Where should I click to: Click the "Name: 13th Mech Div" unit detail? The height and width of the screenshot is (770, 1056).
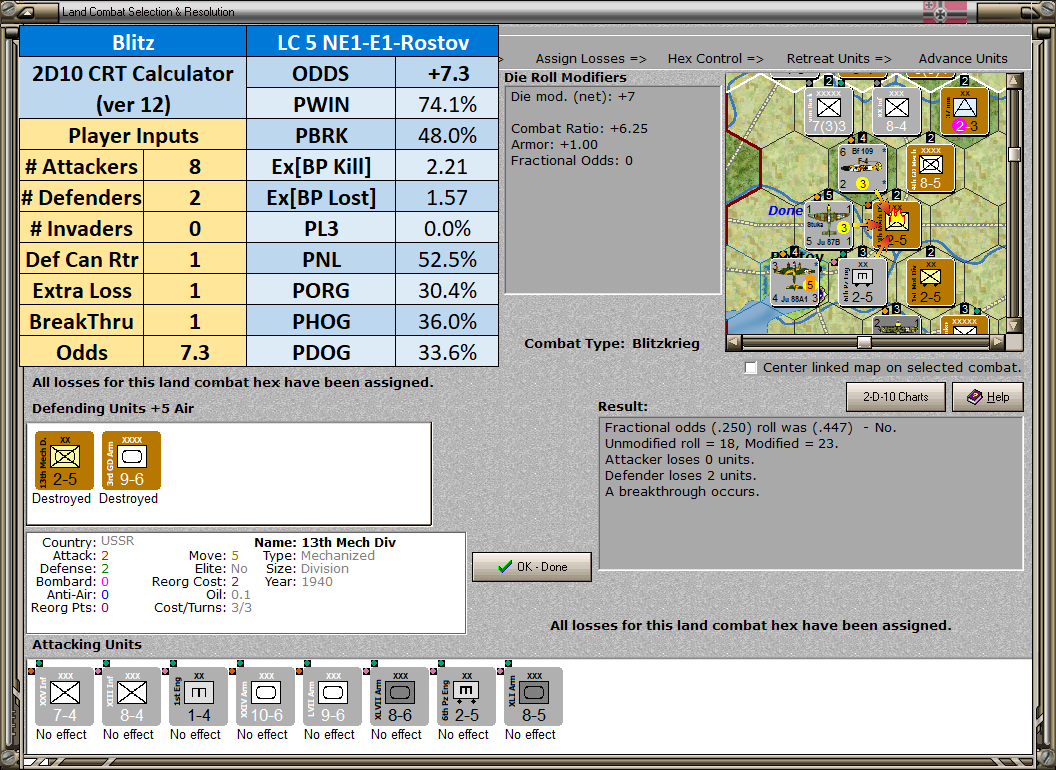pos(325,542)
